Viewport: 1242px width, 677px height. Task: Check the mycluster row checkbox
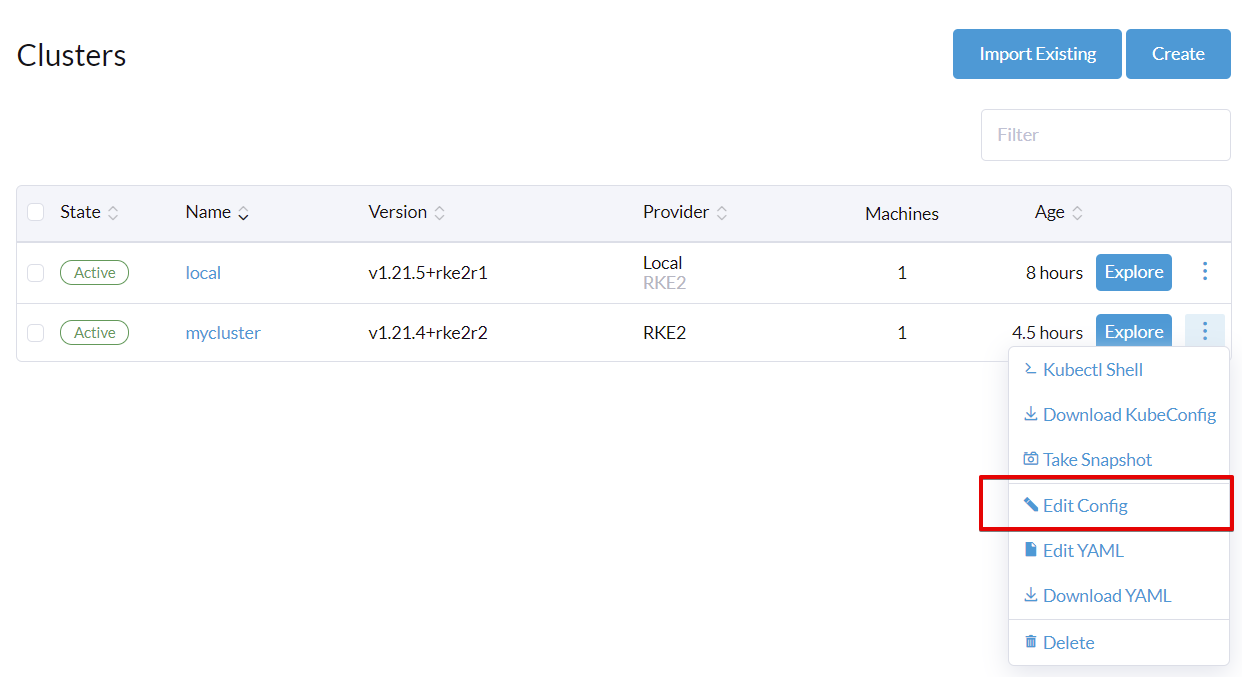36,333
